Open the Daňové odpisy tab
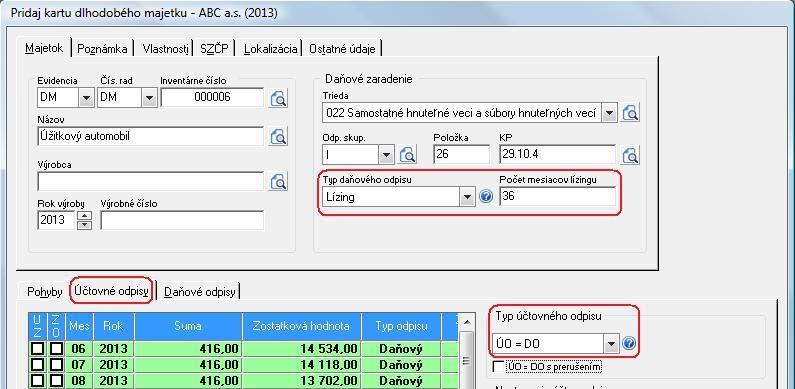The width and height of the screenshot is (795, 389). [x=200, y=292]
